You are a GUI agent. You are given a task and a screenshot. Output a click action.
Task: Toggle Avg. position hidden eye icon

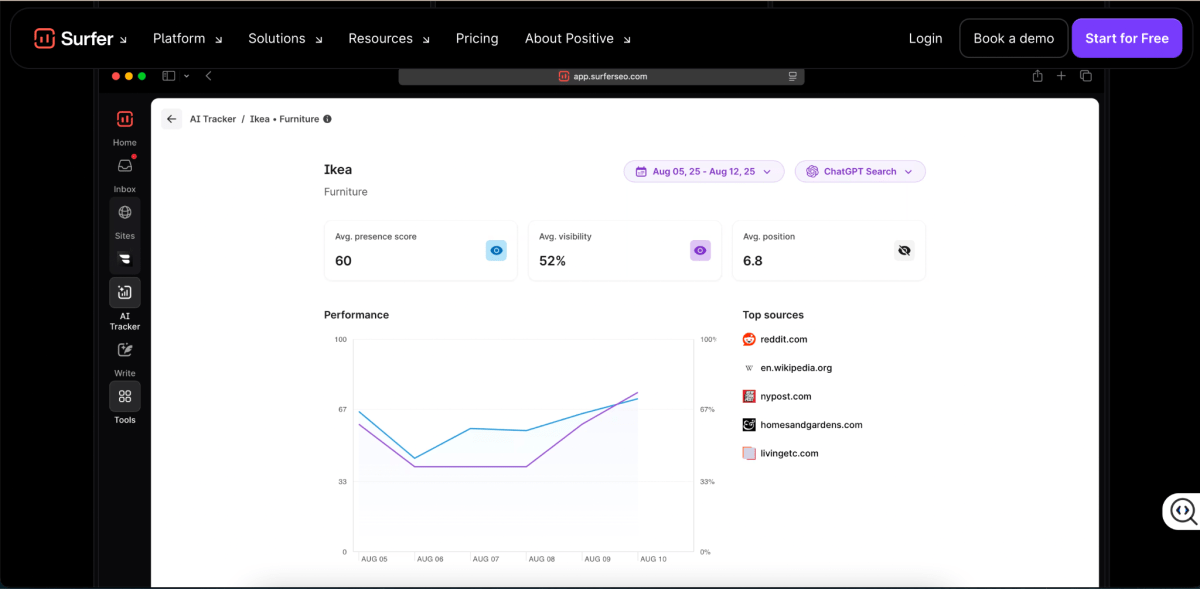(x=904, y=250)
